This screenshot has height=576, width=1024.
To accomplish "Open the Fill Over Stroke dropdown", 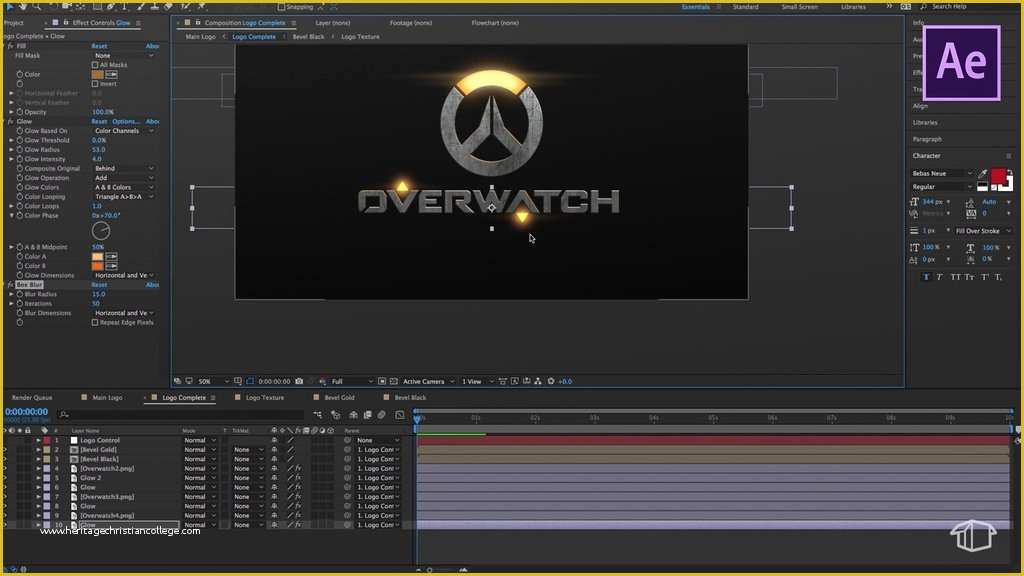I will [x=983, y=231].
